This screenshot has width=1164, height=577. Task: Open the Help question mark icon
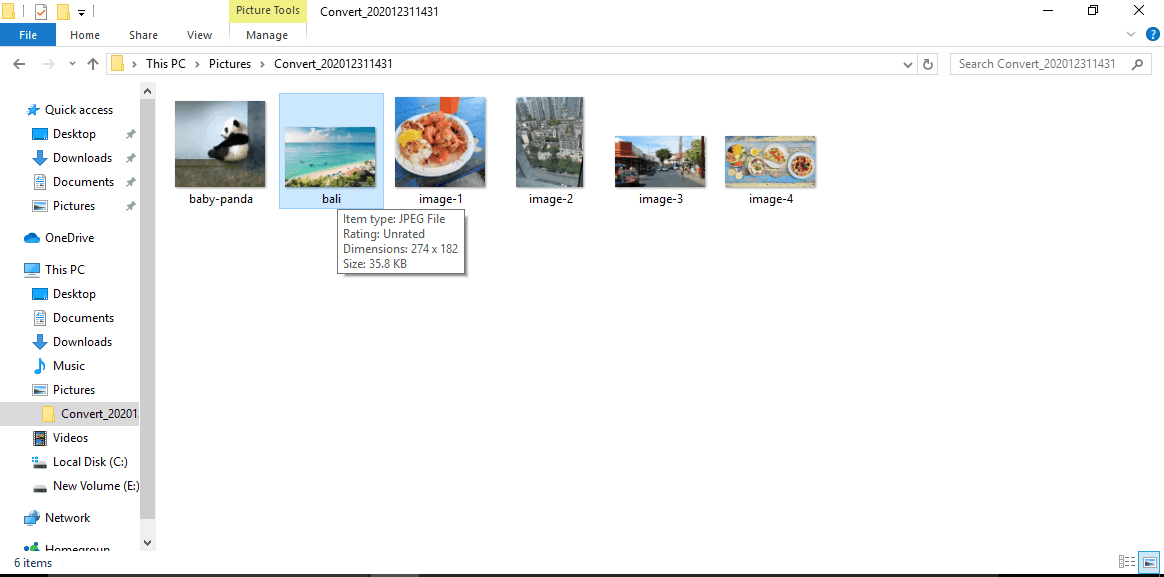tap(1152, 34)
